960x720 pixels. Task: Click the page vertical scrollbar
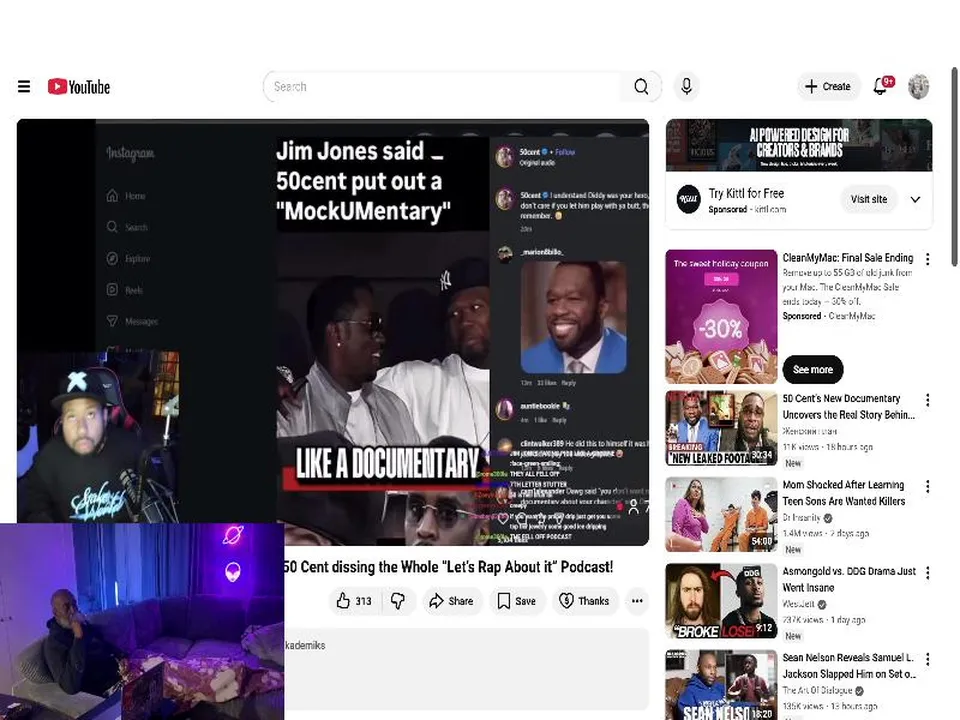coord(954,167)
